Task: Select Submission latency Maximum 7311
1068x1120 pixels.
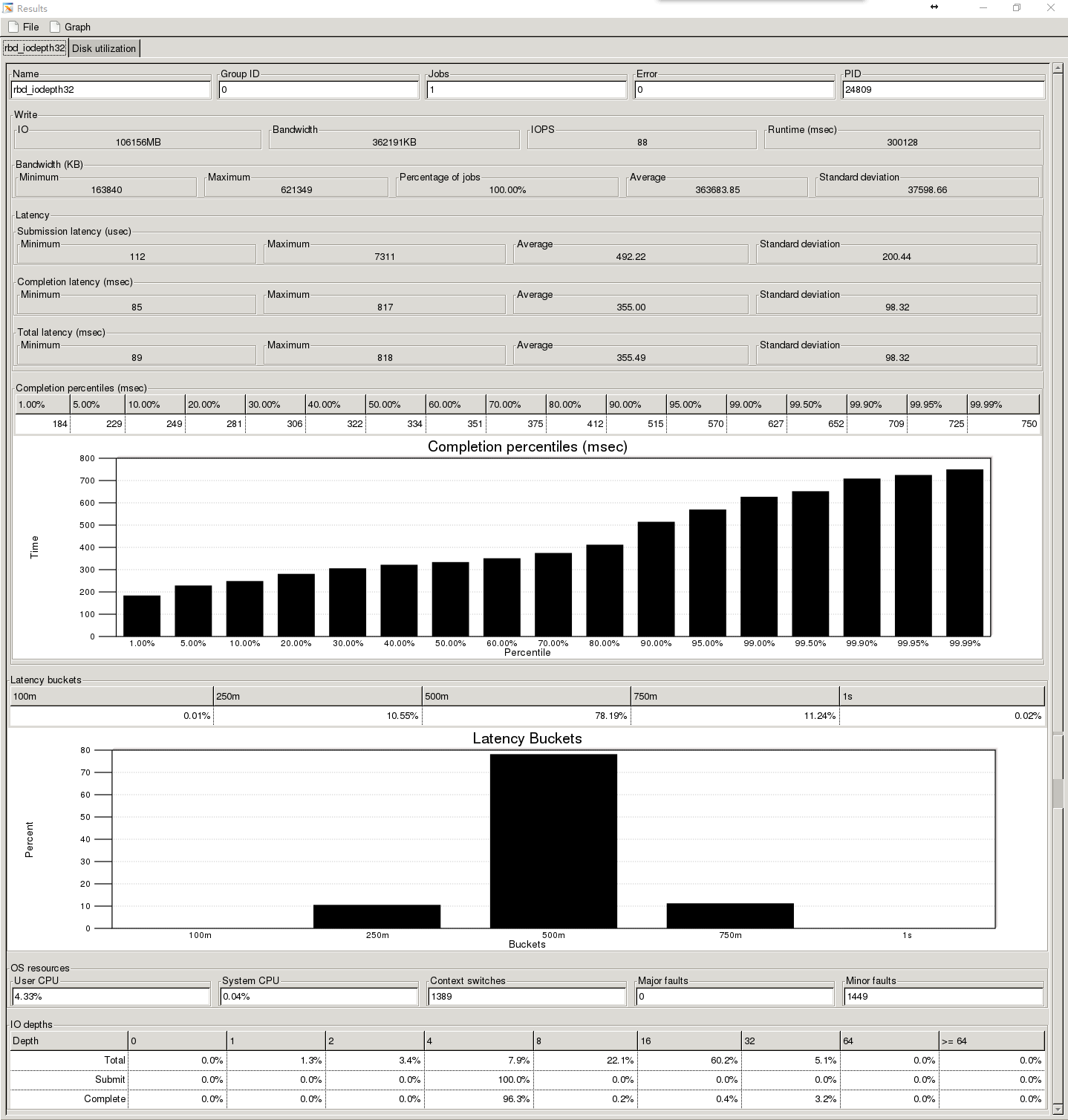Action: tap(385, 256)
